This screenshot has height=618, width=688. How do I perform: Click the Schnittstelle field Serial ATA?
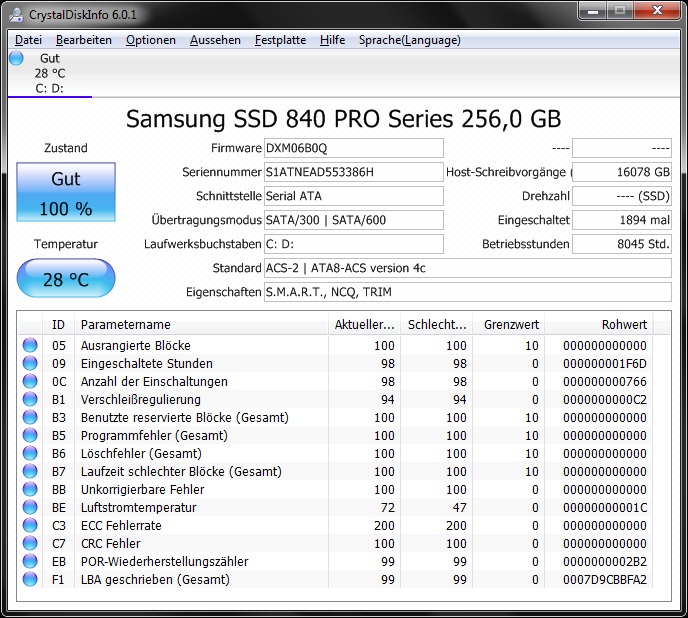pyautogui.click(x=354, y=196)
